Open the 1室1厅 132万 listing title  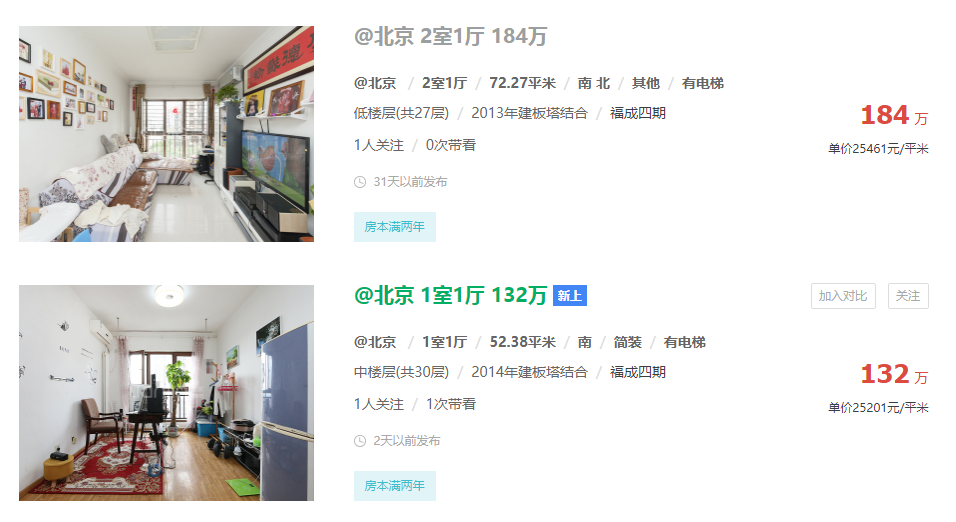pos(450,296)
